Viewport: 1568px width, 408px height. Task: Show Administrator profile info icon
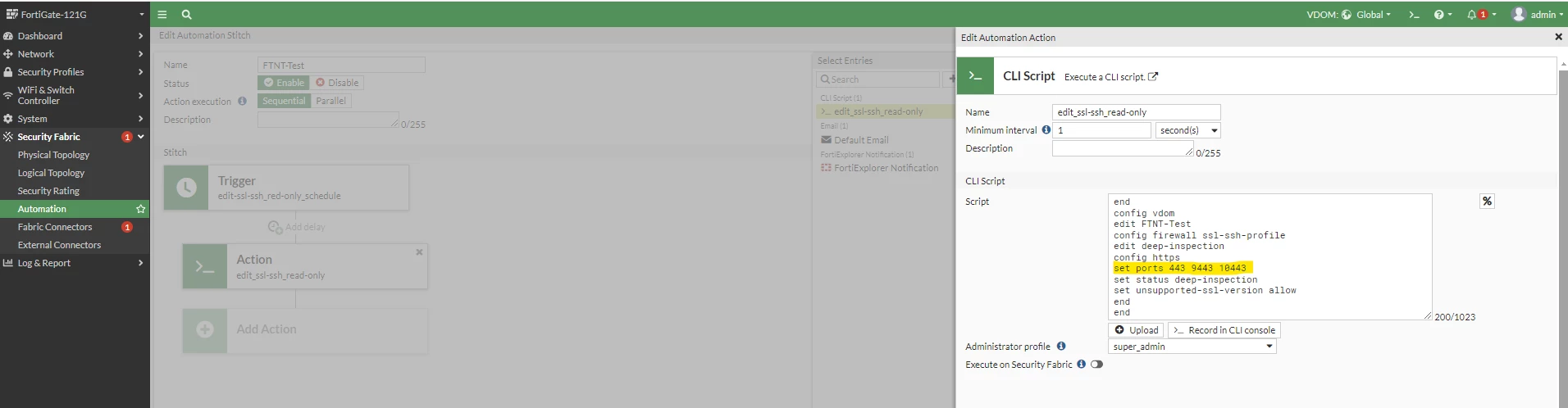(x=1060, y=347)
